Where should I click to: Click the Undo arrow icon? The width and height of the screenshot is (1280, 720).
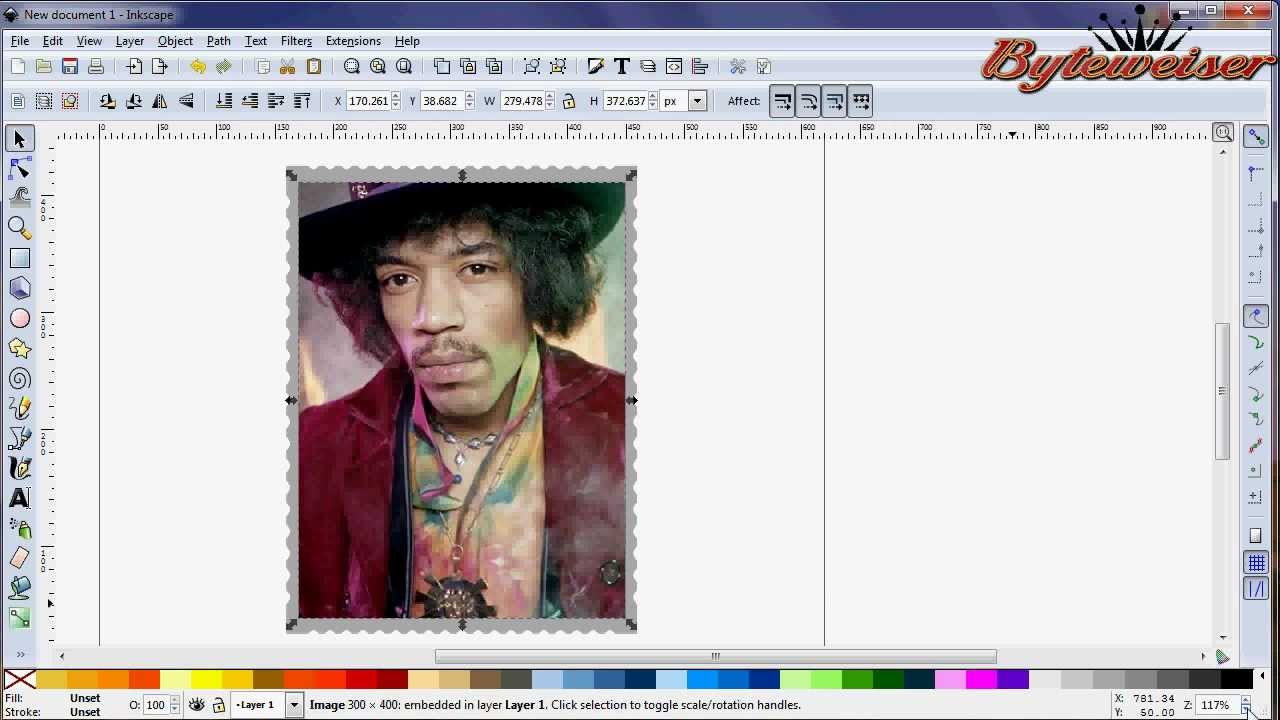[x=198, y=66]
